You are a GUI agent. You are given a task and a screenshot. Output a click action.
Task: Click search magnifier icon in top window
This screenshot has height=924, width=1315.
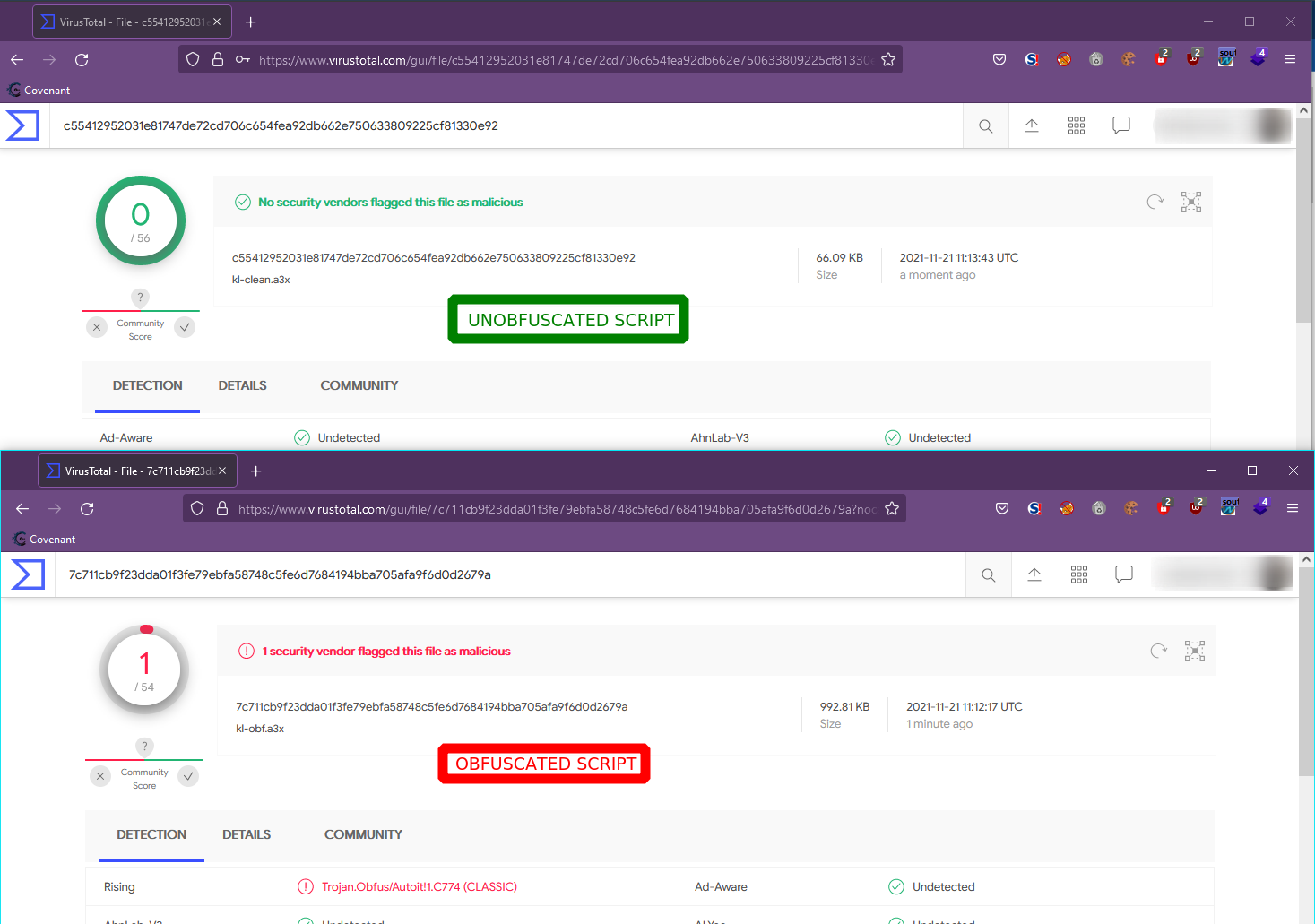pyautogui.click(x=986, y=126)
